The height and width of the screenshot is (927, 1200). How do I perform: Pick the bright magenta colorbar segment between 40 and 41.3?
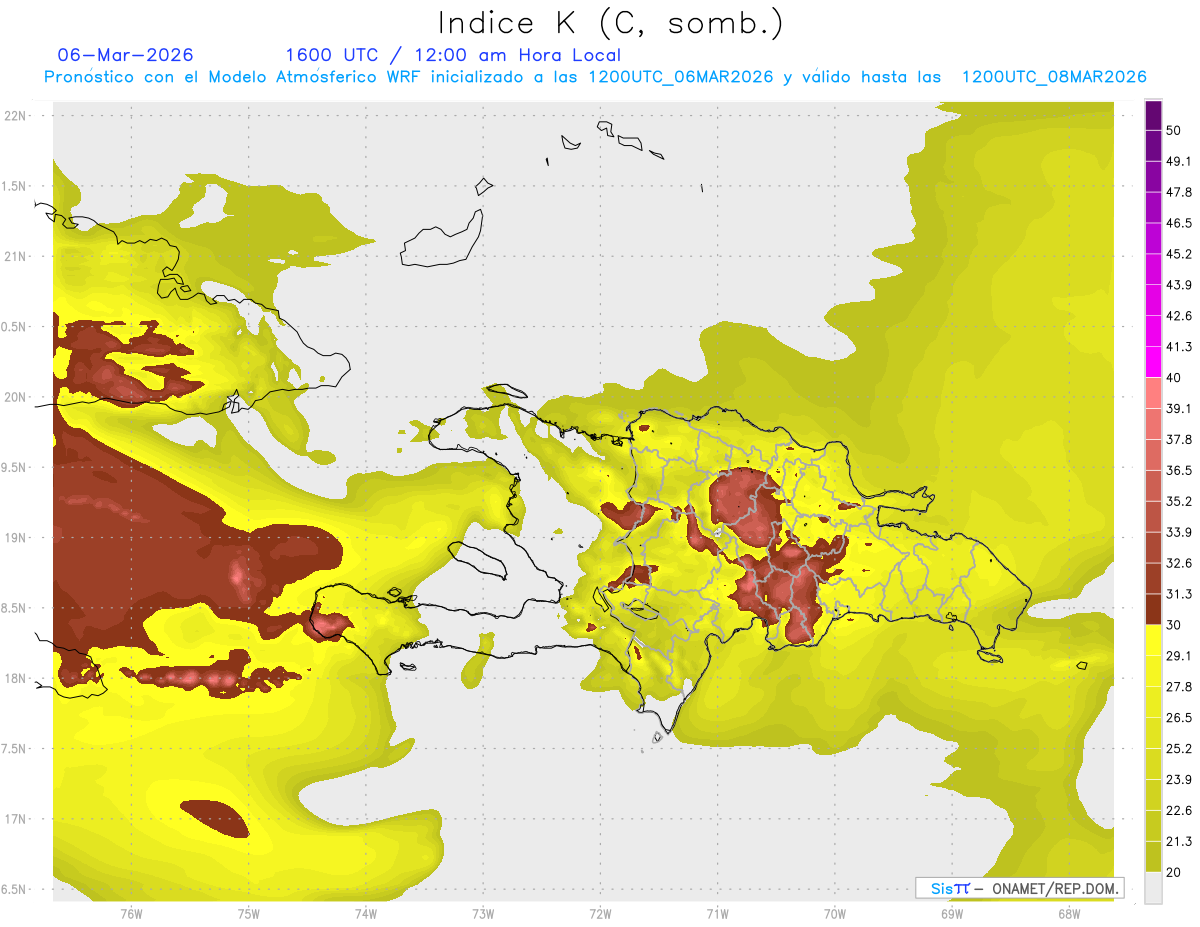pyautogui.click(x=1153, y=362)
